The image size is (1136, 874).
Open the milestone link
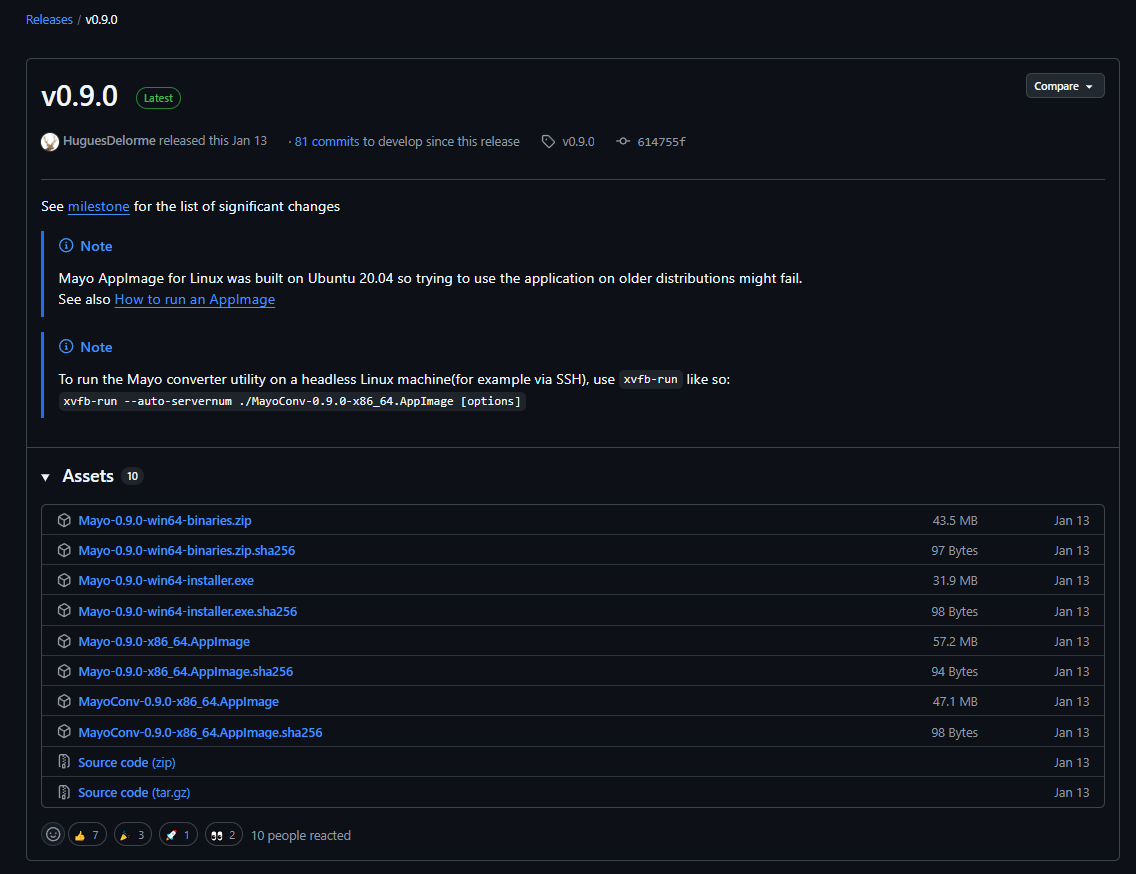[99, 207]
